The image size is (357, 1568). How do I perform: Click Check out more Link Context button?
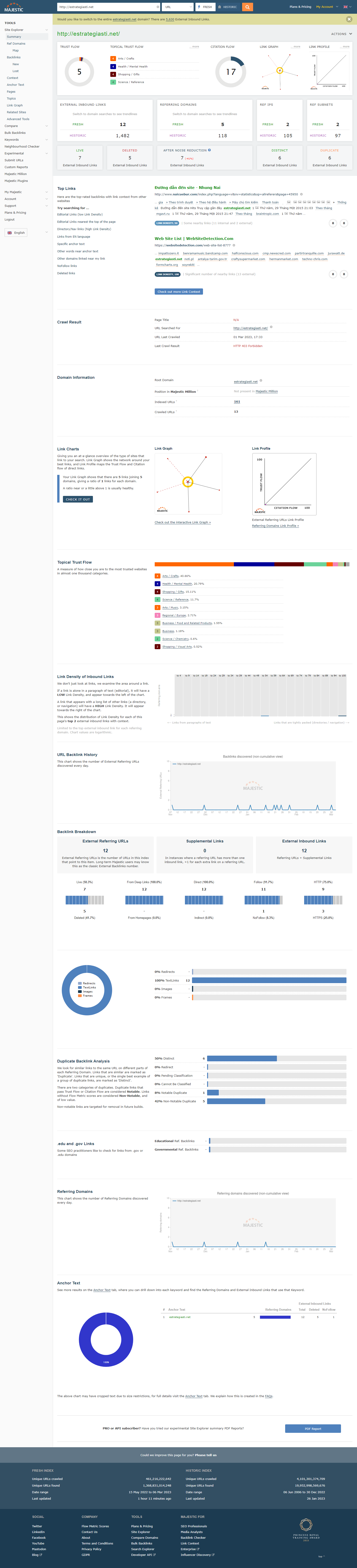(x=178, y=292)
